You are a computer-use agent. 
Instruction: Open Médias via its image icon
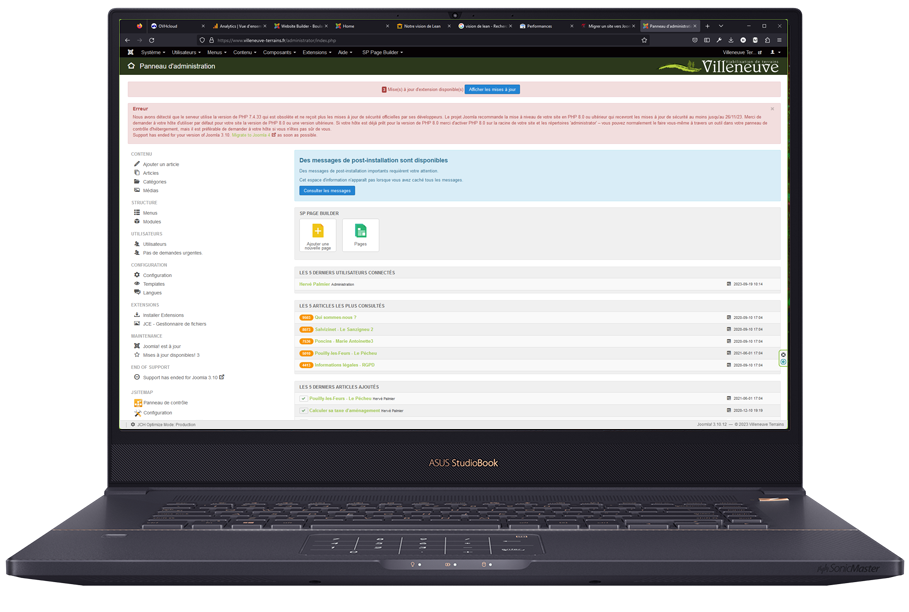click(x=136, y=191)
